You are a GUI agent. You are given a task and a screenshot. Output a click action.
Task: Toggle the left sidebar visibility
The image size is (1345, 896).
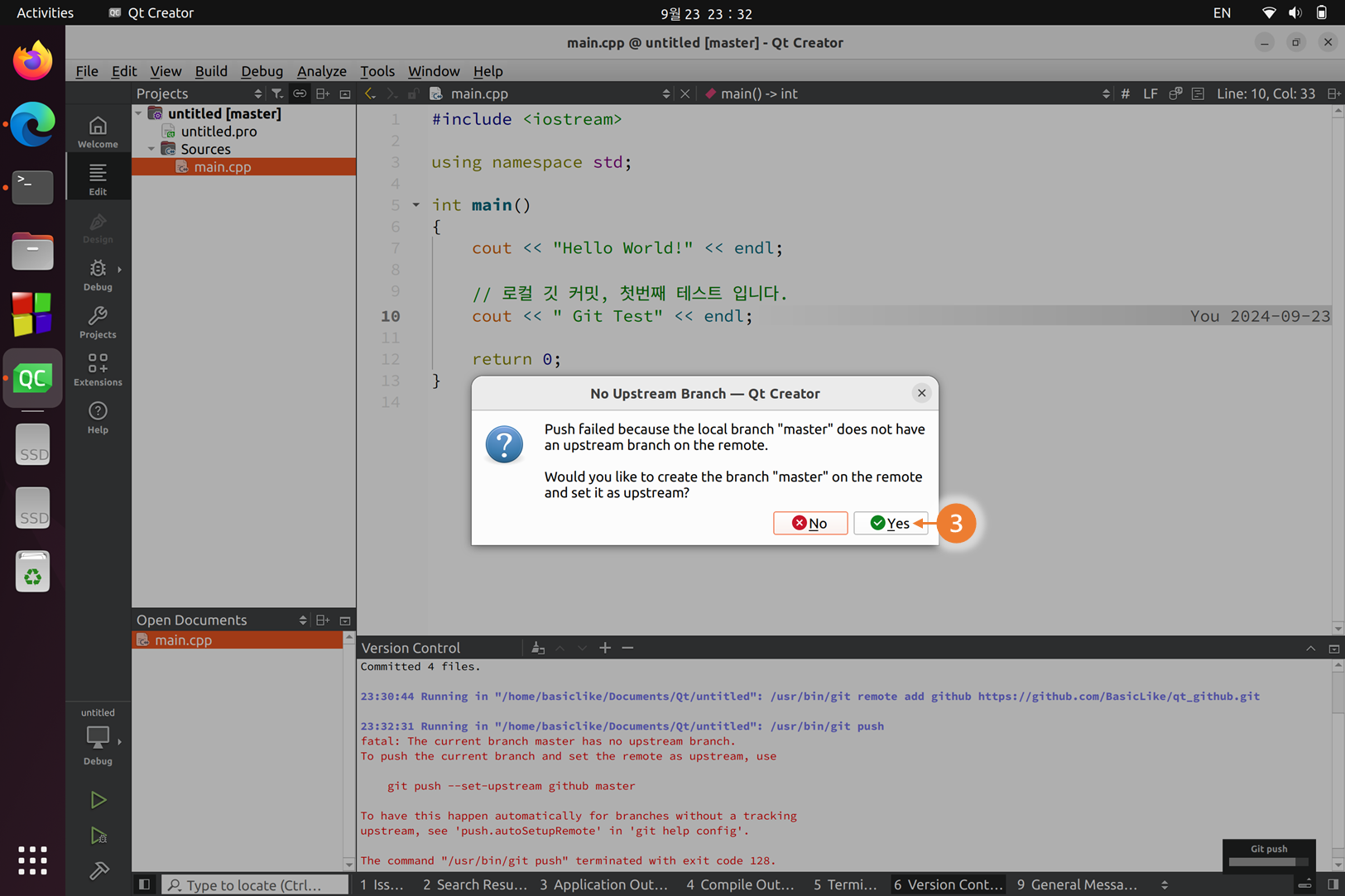pyautogui.click(x=144, y=884)
